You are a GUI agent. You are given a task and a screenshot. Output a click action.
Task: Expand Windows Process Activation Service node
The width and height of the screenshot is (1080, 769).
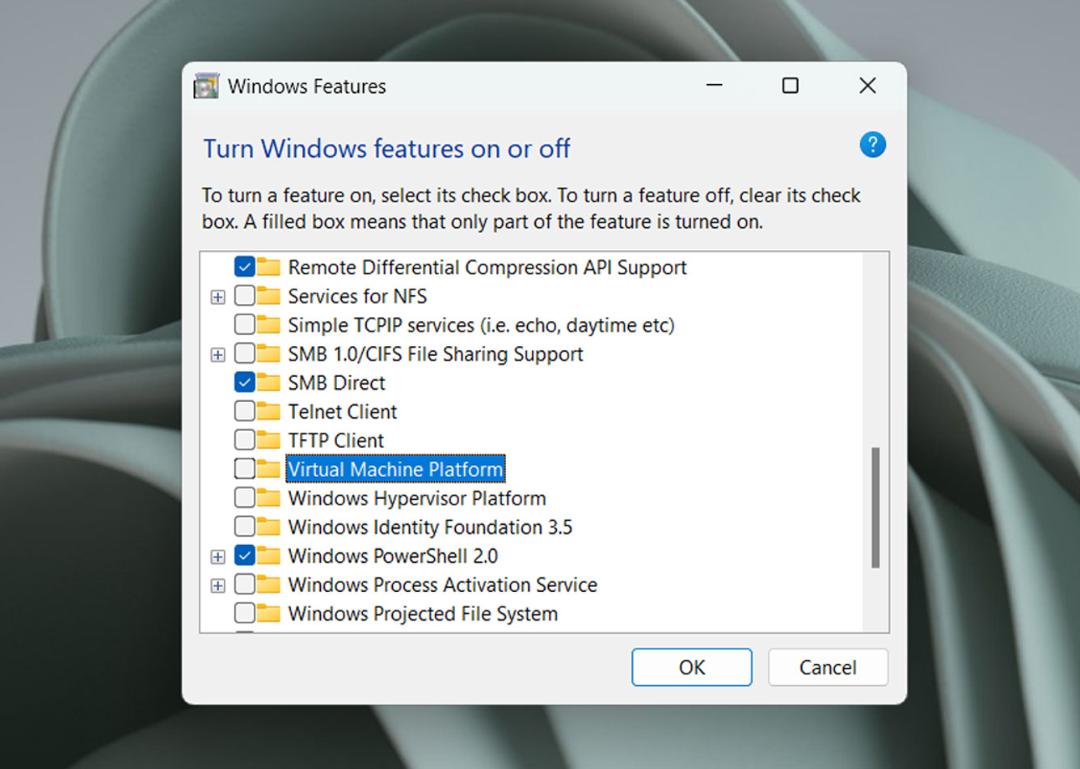[x=218, y=586]
